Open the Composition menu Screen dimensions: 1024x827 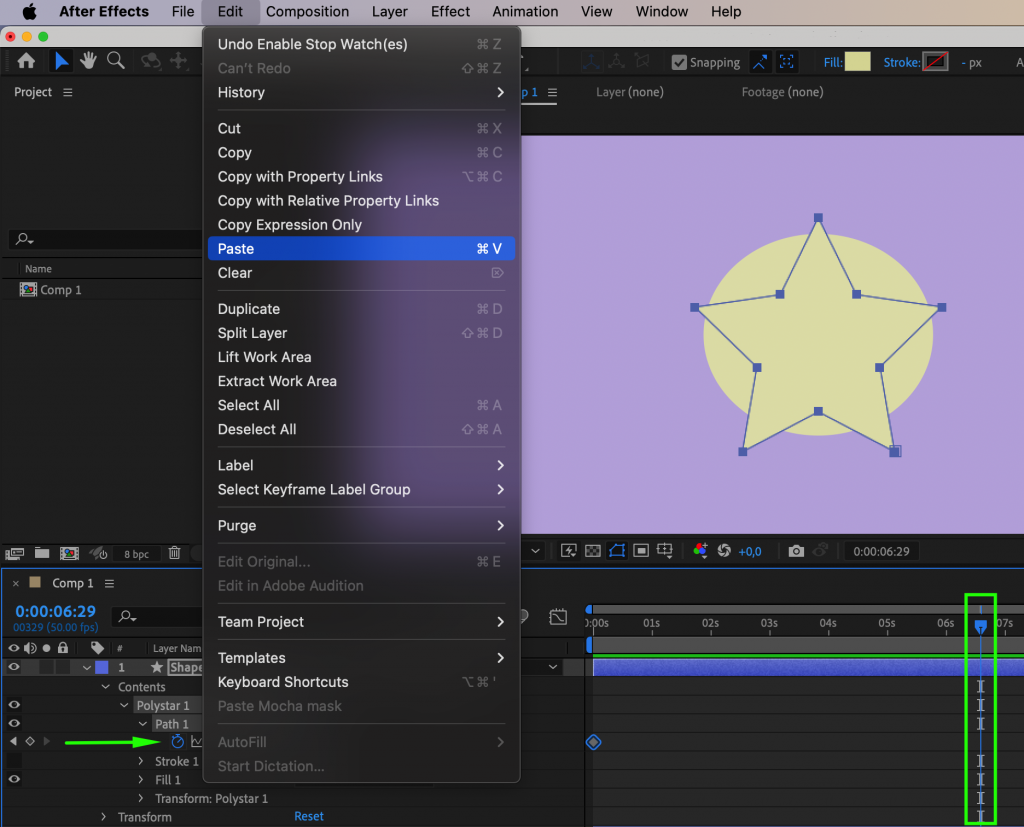[x=307, y=12]
